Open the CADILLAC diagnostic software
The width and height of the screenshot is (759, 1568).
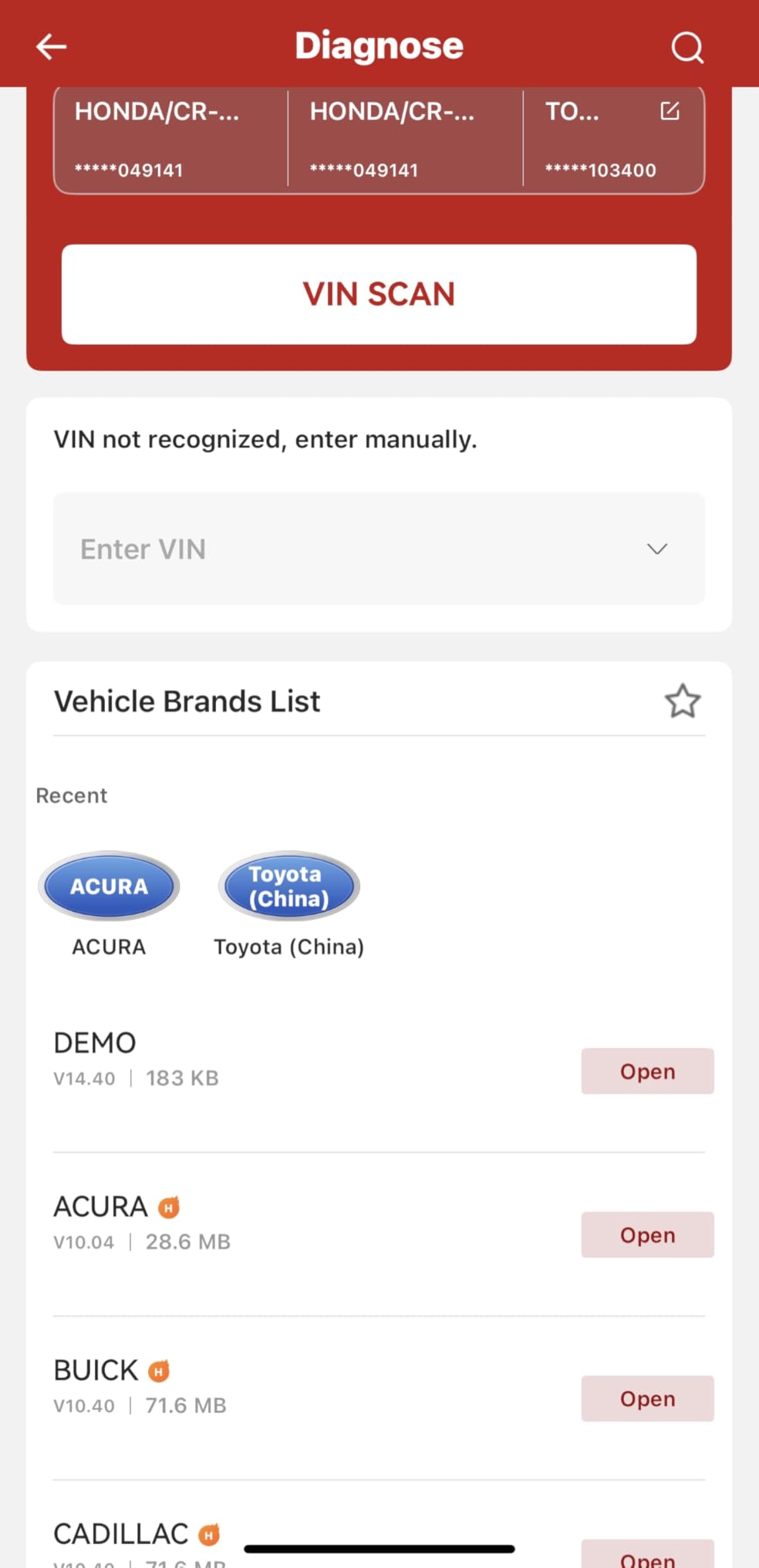point(647,1557)
